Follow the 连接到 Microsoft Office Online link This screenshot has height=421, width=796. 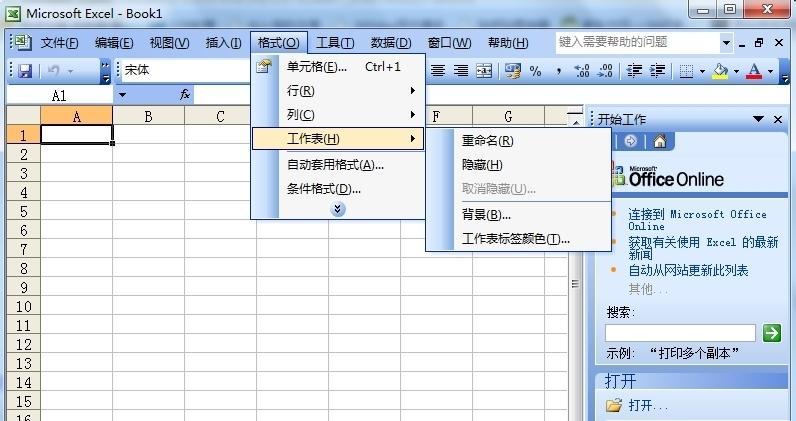[x=697, y=220]
